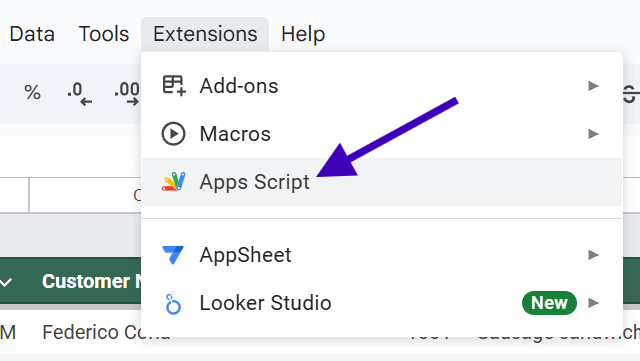Image resolution: width=640 pixels, height=361 pixels.
Task: Decrease decimal places button
Action: pos(80,94)
